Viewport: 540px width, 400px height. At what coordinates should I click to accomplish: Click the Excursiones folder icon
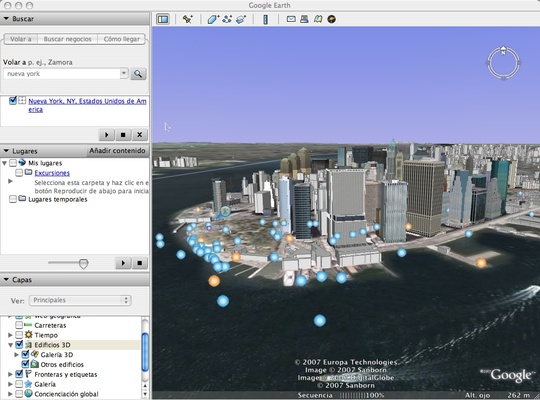click(28, 172)
